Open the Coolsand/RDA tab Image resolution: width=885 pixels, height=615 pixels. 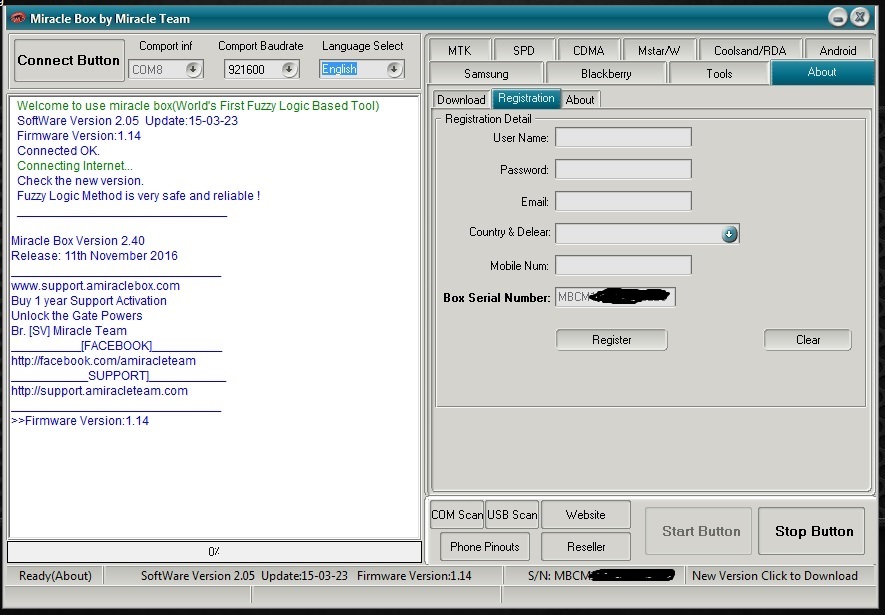coord(750,50)
